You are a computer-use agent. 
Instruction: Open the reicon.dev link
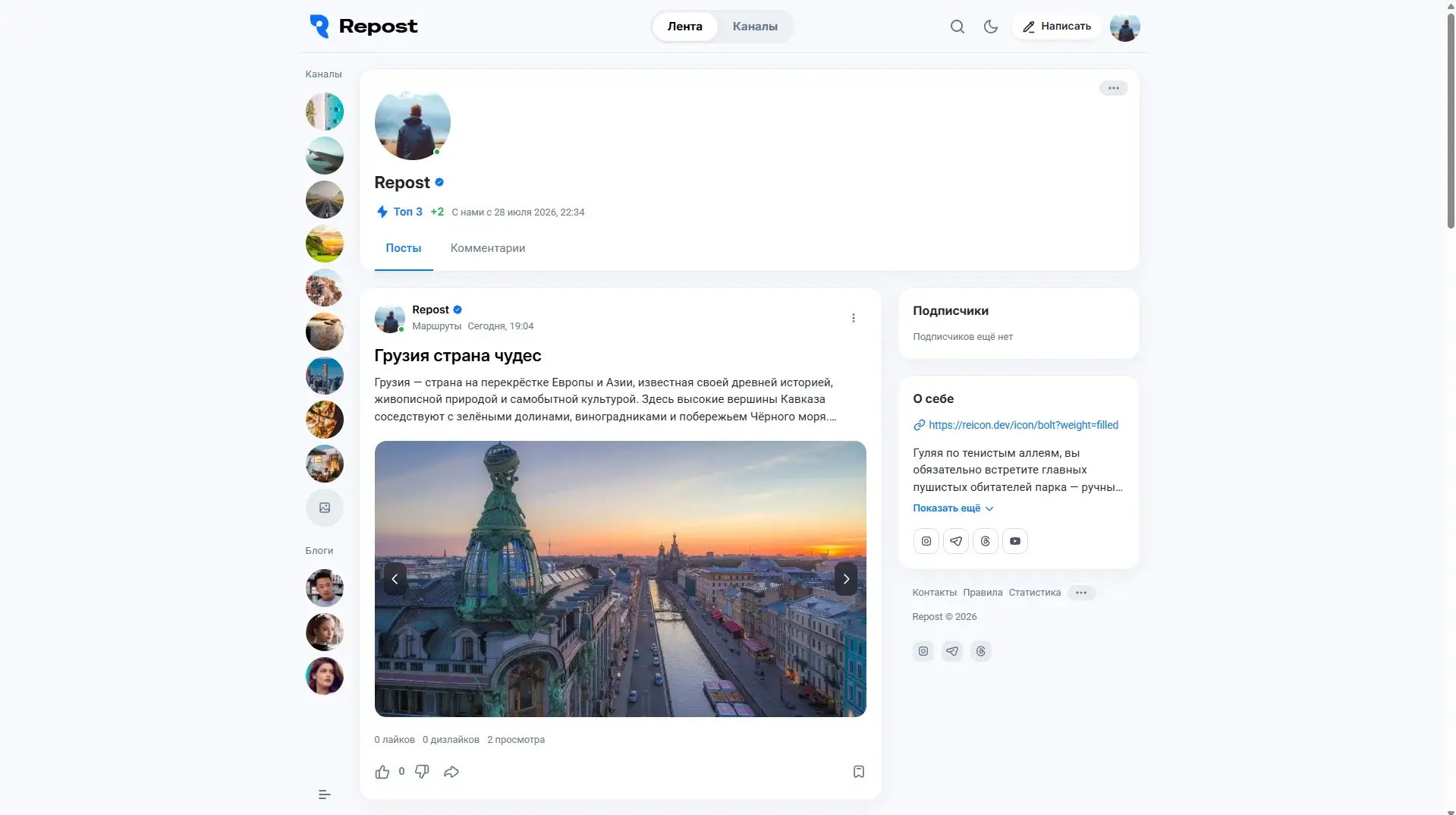1023,425
